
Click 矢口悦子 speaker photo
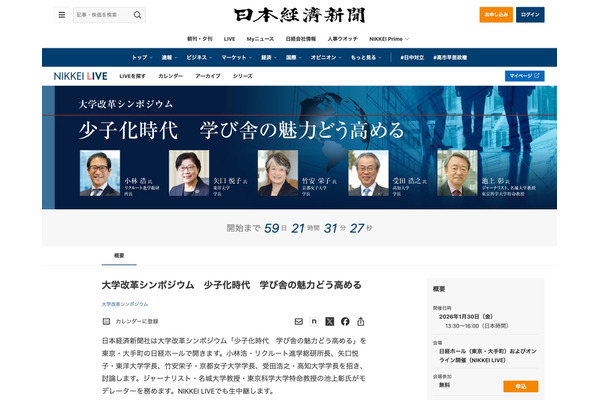(x=189, y=173)
